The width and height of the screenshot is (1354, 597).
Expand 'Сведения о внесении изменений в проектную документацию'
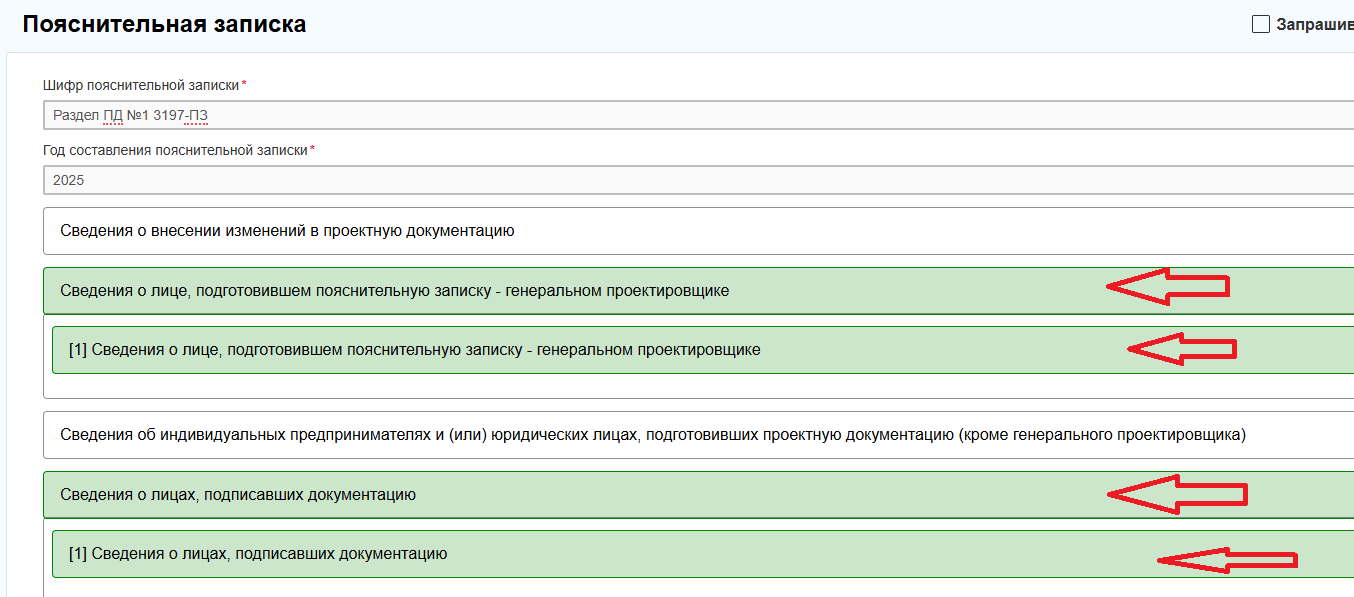click(x=287, y=231)
